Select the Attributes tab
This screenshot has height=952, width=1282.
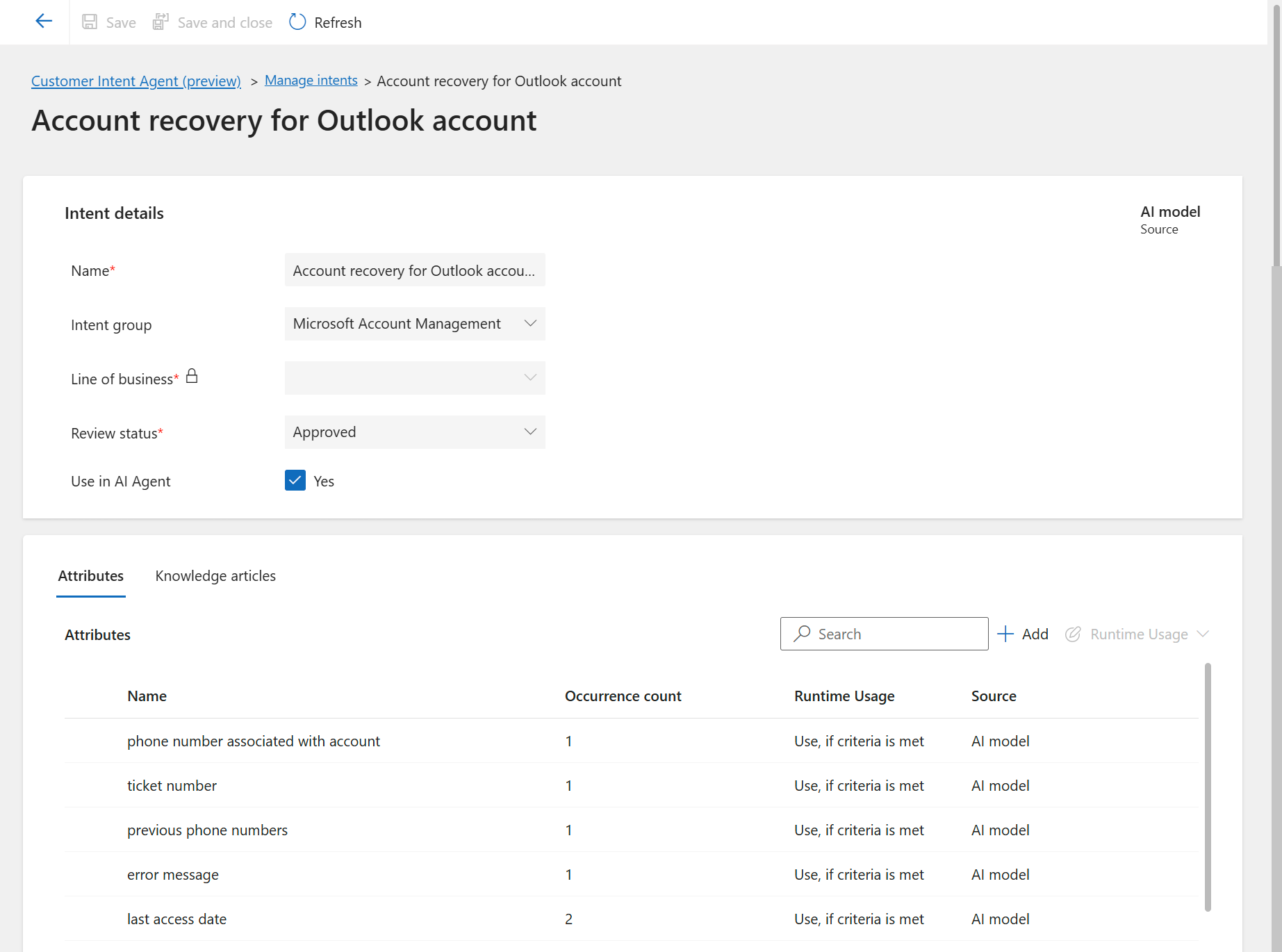(x=91, y=576)
